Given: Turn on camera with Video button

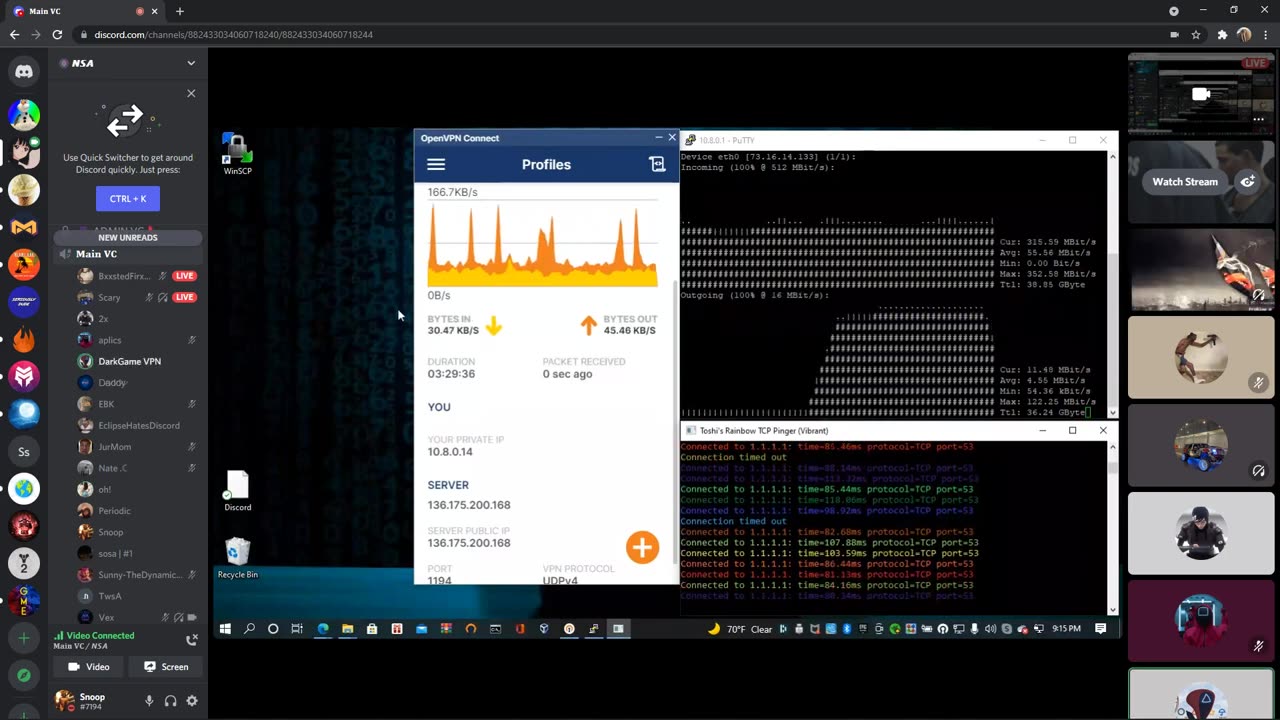Looking at the screenshot, I should (88, 667).
